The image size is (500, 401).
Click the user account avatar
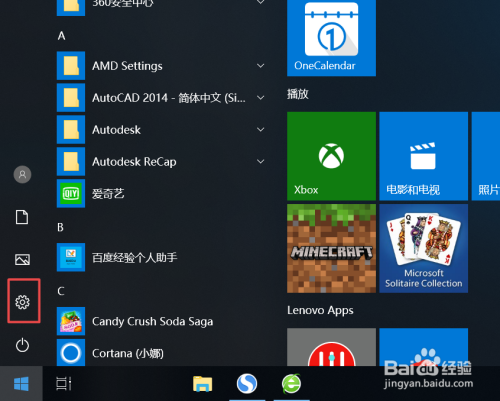pos(22,174)
